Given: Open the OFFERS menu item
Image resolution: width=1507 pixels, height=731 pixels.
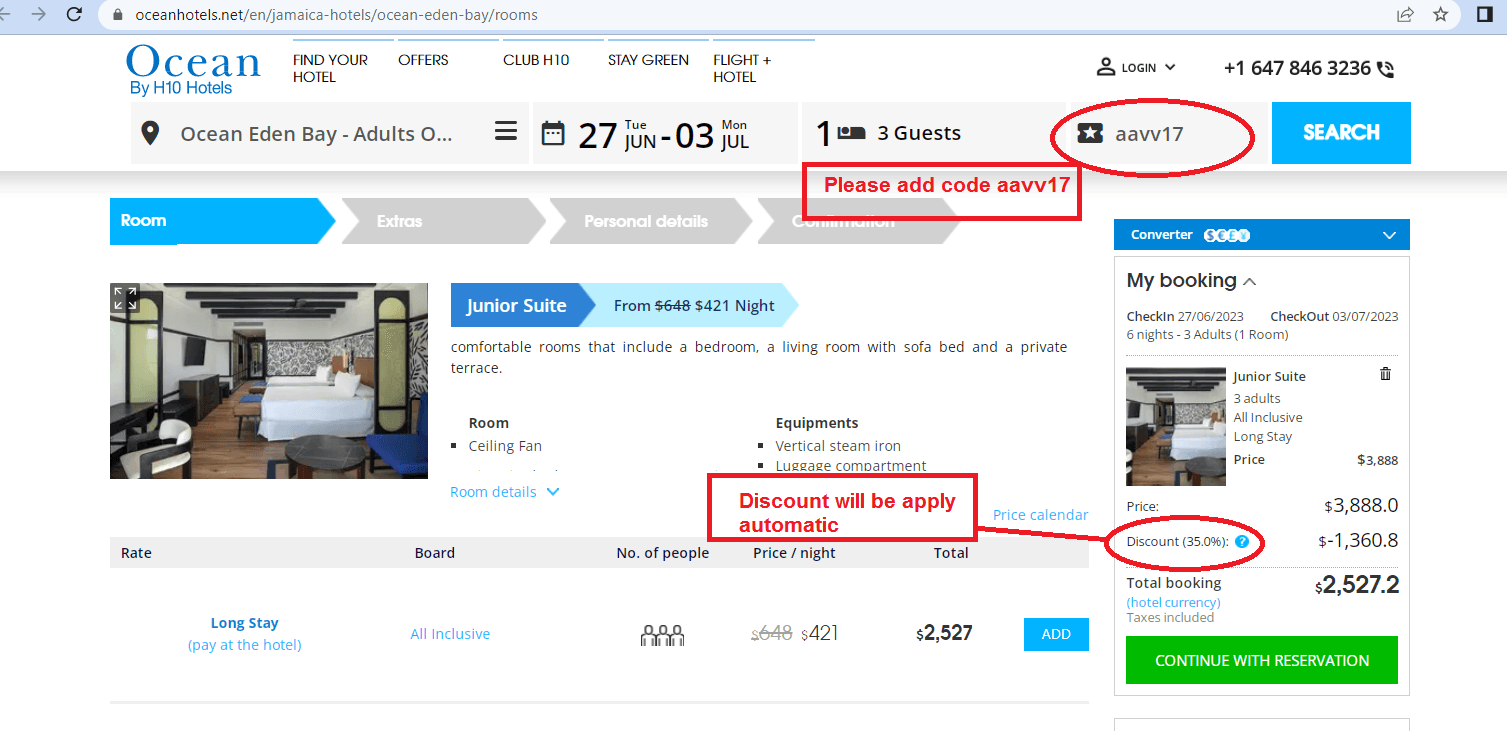Looking at the screenshot, I should point(423,60).
